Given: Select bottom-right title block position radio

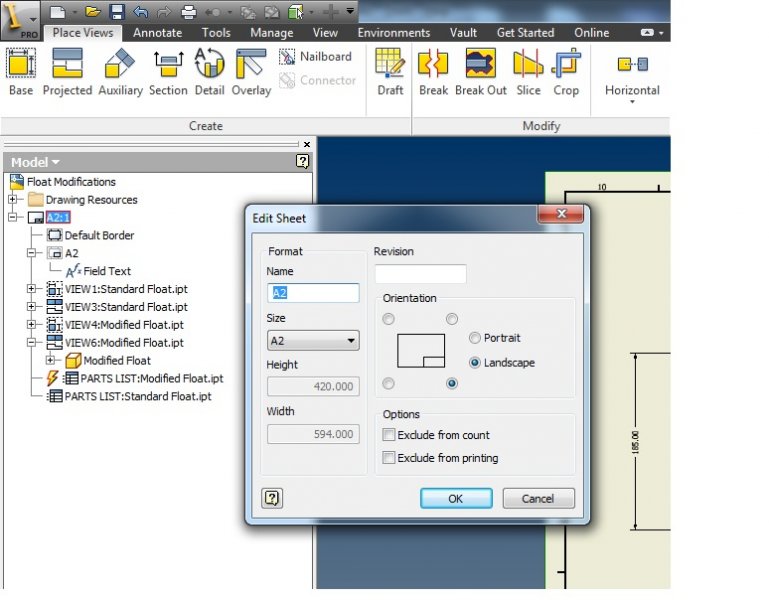Looking at the screenshot, I should (452, 383).
